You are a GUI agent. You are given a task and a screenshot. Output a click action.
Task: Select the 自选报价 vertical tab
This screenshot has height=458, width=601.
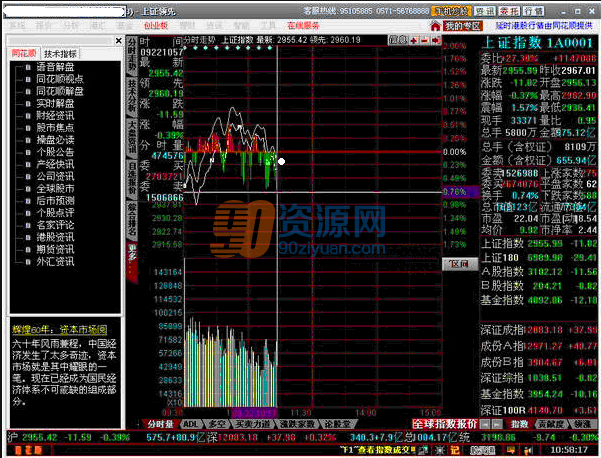pos(132,178)
